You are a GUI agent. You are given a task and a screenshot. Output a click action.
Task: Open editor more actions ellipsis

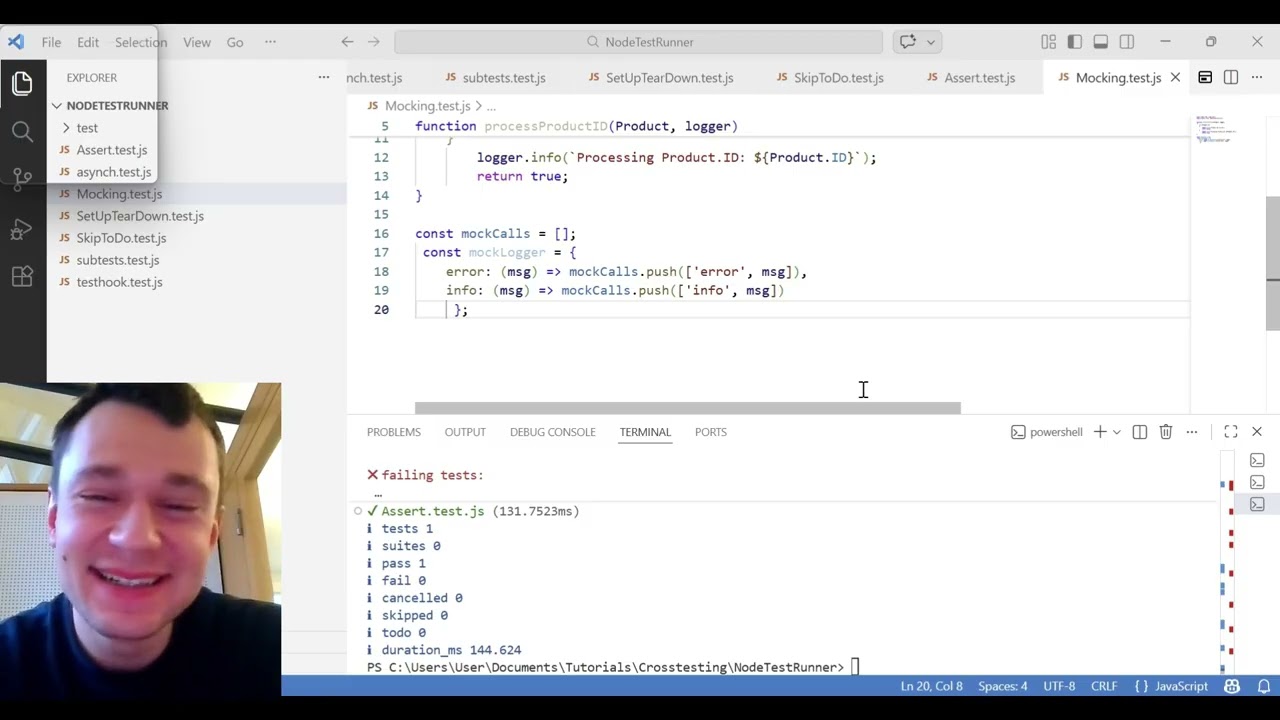coord(1257,77)
